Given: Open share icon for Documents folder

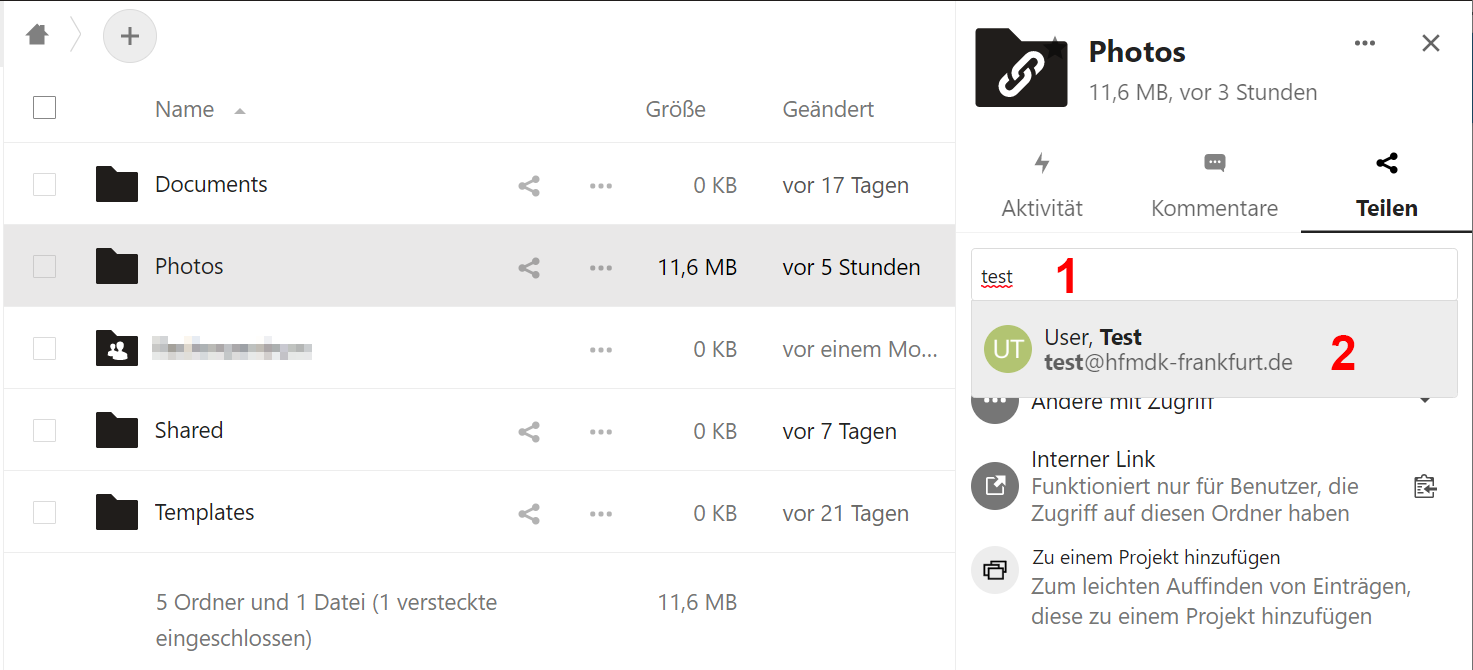Looking at the screenshot, I should (529, 185).
